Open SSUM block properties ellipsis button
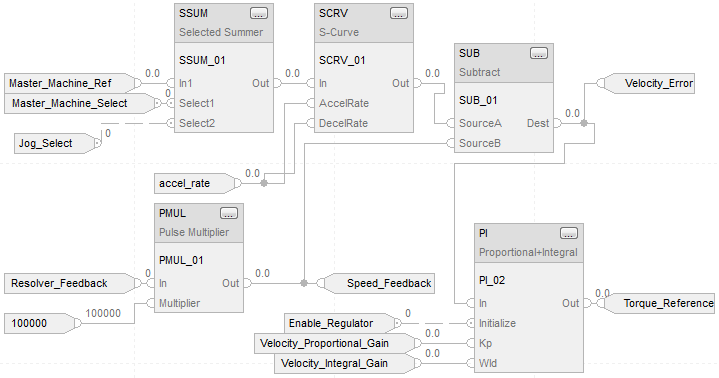The width and height of the screenshot is (719, 378). click(259, 14)
